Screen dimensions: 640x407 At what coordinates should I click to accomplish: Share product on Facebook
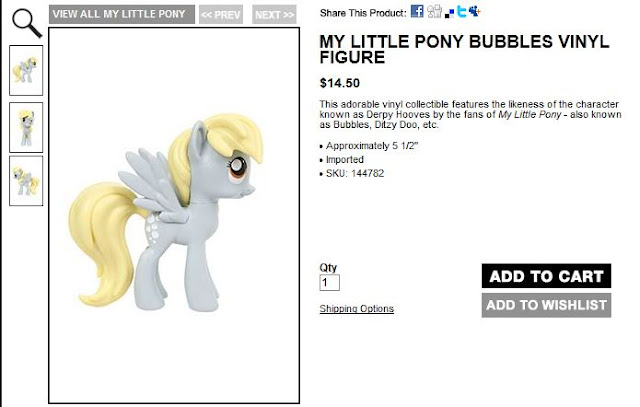(417, 11)
